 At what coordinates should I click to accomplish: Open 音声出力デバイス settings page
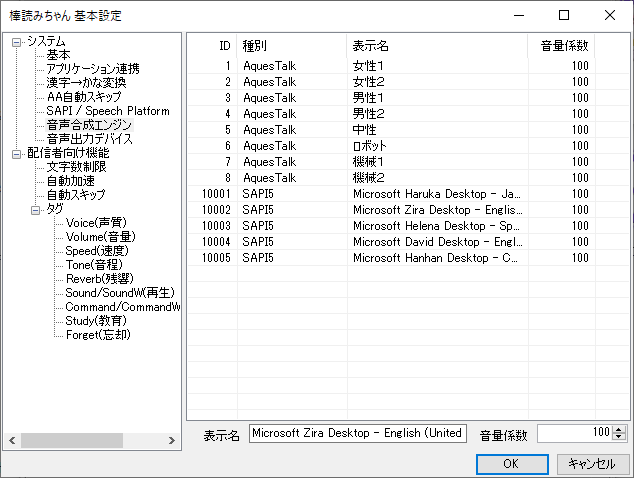(89, 139)
